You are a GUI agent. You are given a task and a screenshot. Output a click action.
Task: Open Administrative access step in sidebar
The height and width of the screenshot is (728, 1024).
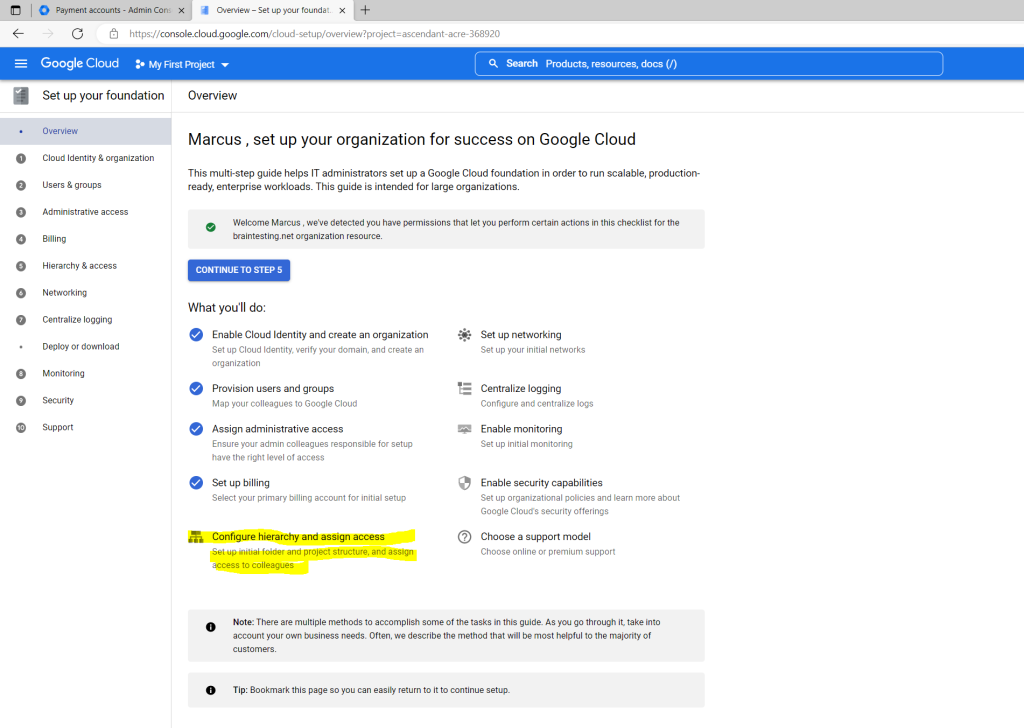click(x=86, y=212)
